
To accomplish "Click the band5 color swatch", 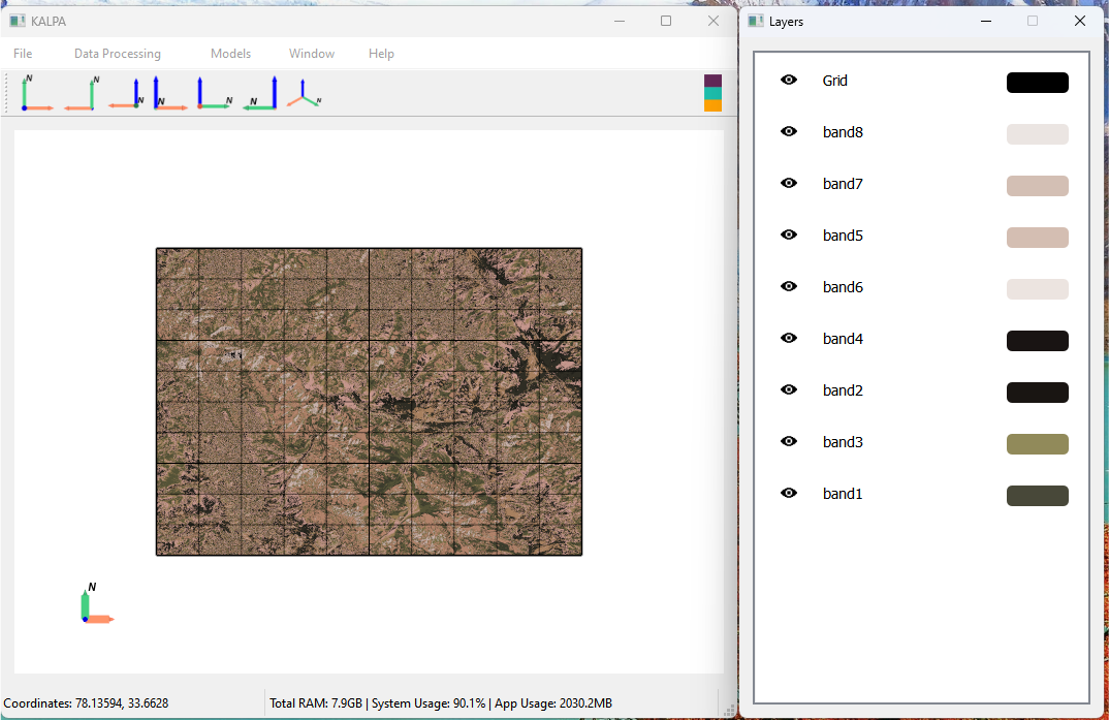I will 1038,237.
